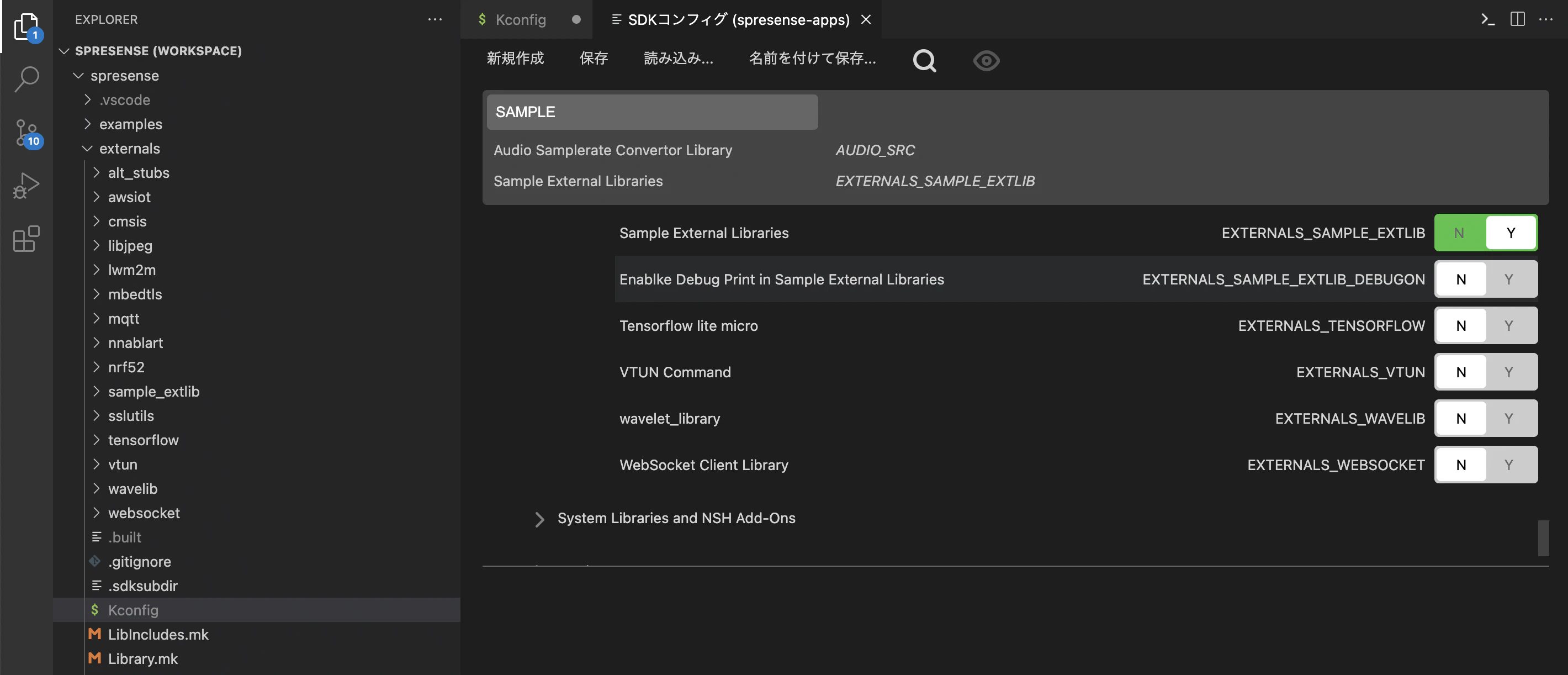The height and width of the screenshot is (675, 1568).
Task: Select the Kconfig file in explorer
Action: coord(256,610)
